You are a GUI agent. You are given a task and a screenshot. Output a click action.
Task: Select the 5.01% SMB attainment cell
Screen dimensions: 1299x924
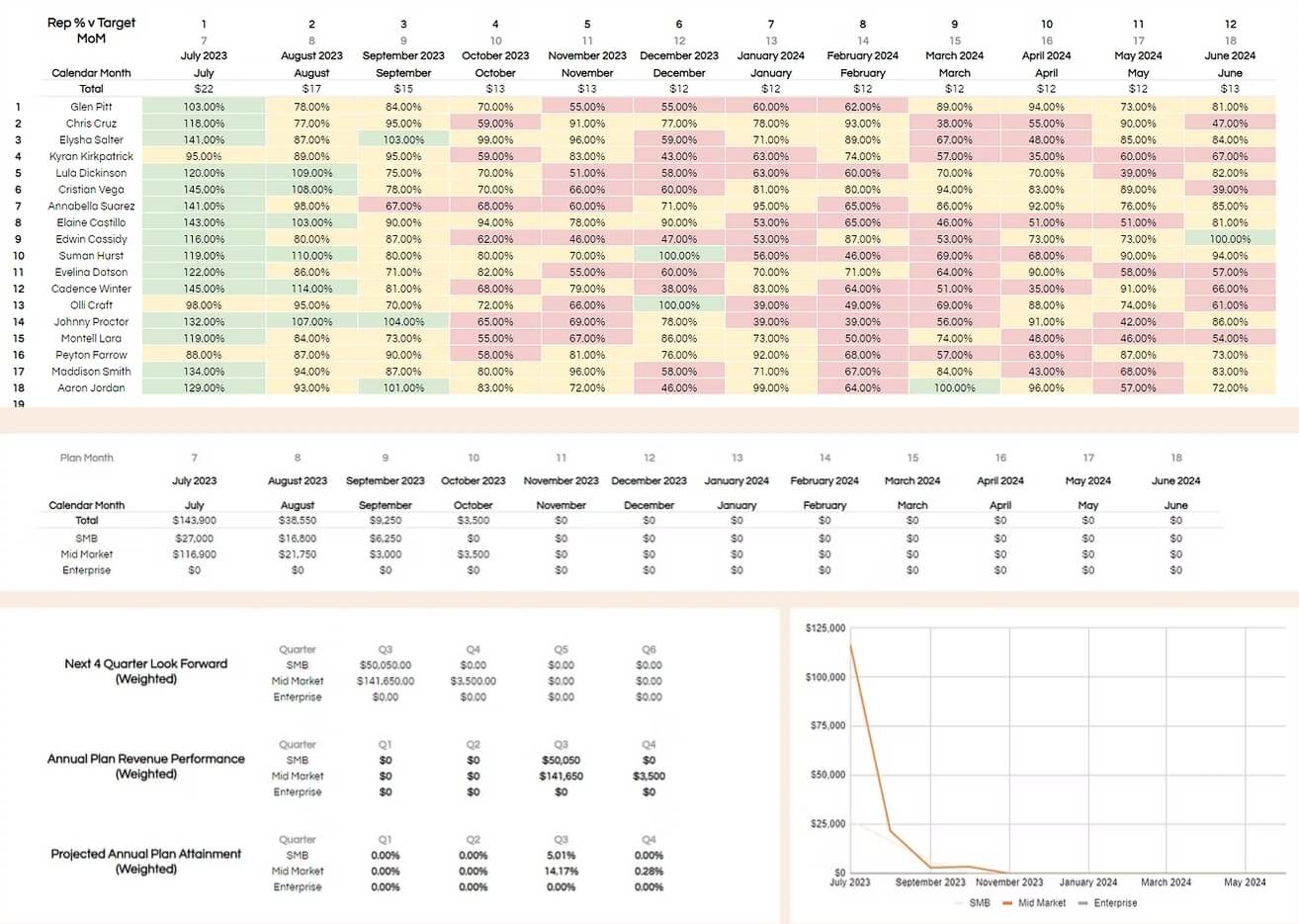[x=561, y=856]
